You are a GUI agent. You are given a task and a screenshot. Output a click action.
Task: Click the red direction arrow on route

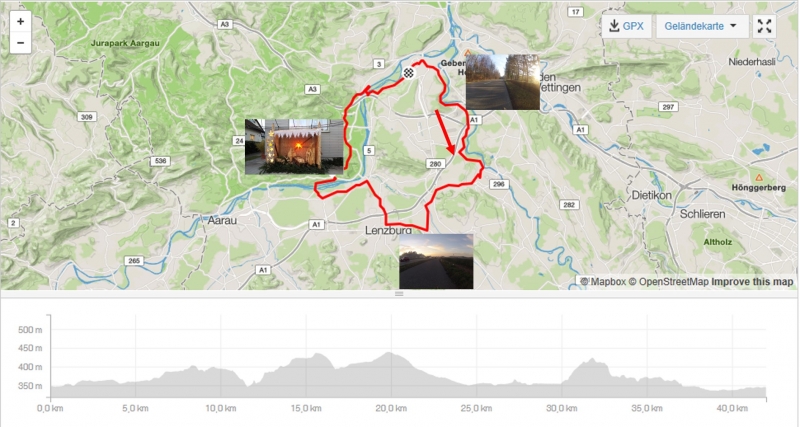pos(445,132)
